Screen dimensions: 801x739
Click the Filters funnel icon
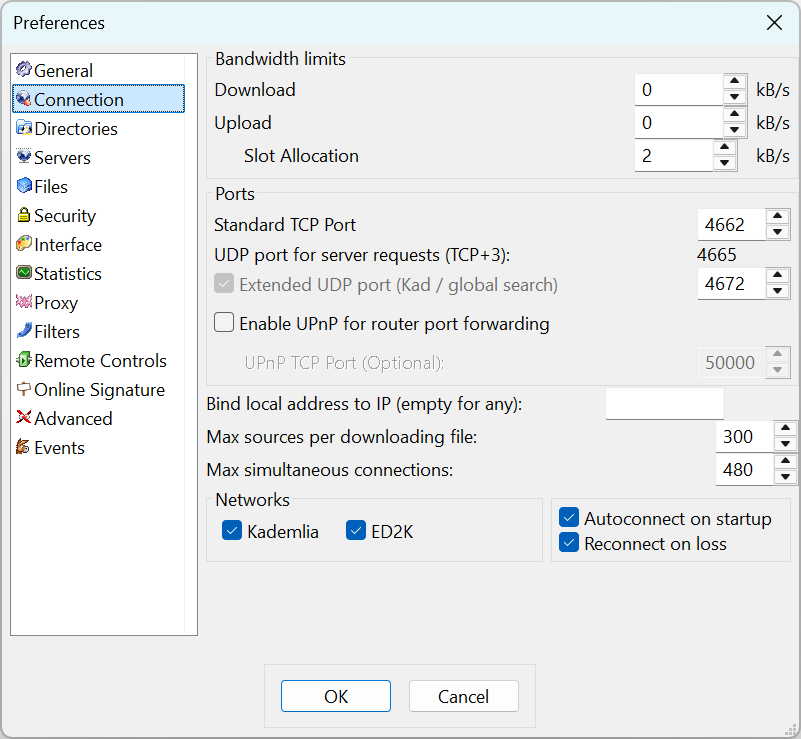tap(23, 330)
